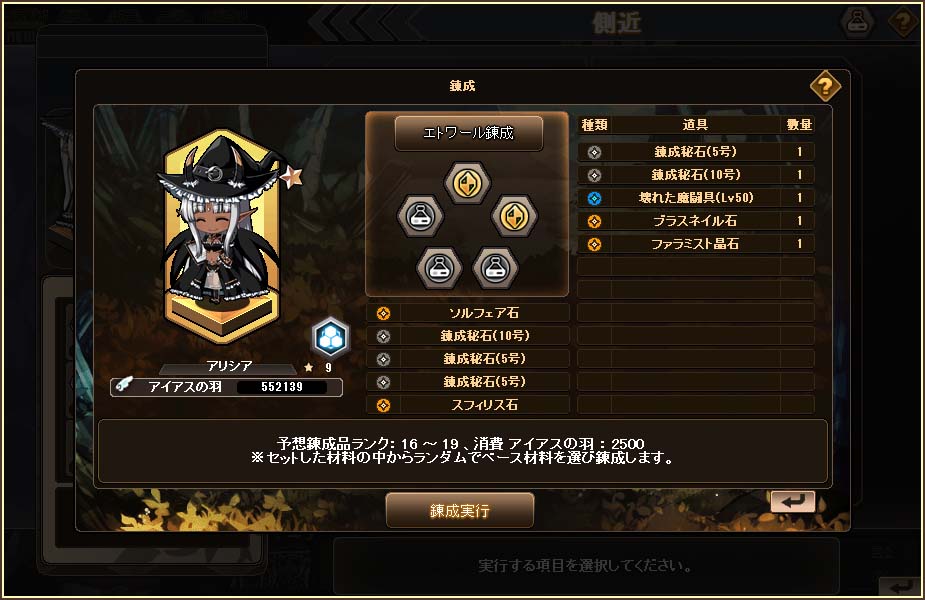Select the left grey flask material slot
925x600 pixels.
[x=420, y=215]
